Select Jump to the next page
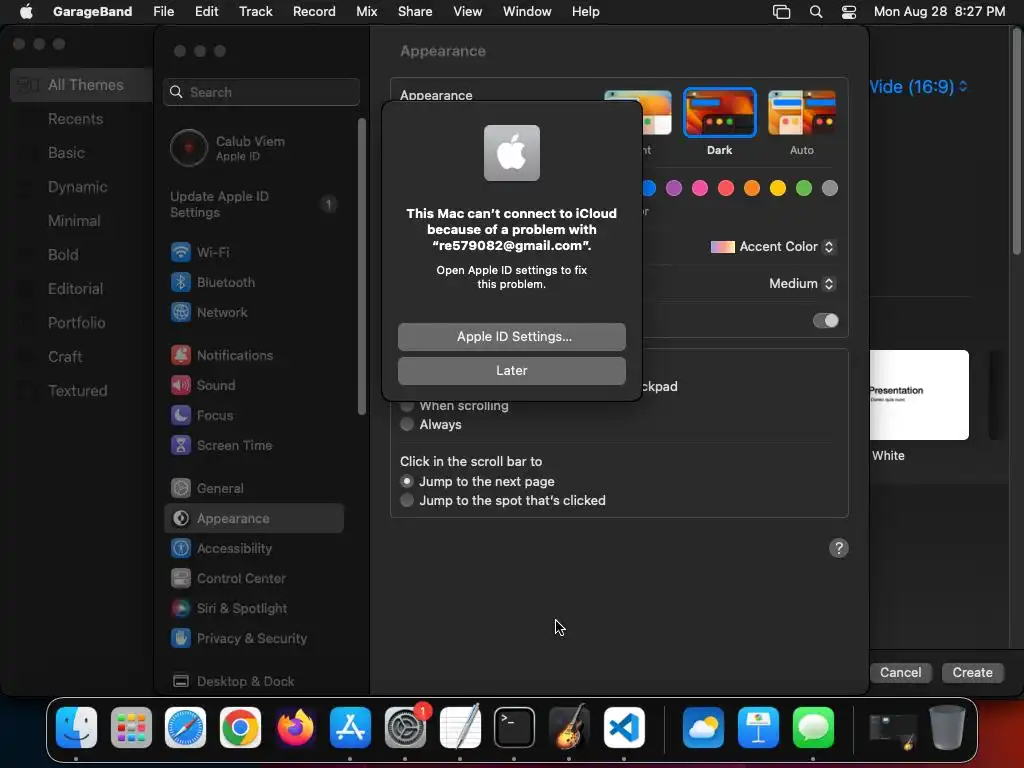Image resolution: width=1024 pixels, height=768 pixels. [x=407, y=481]
